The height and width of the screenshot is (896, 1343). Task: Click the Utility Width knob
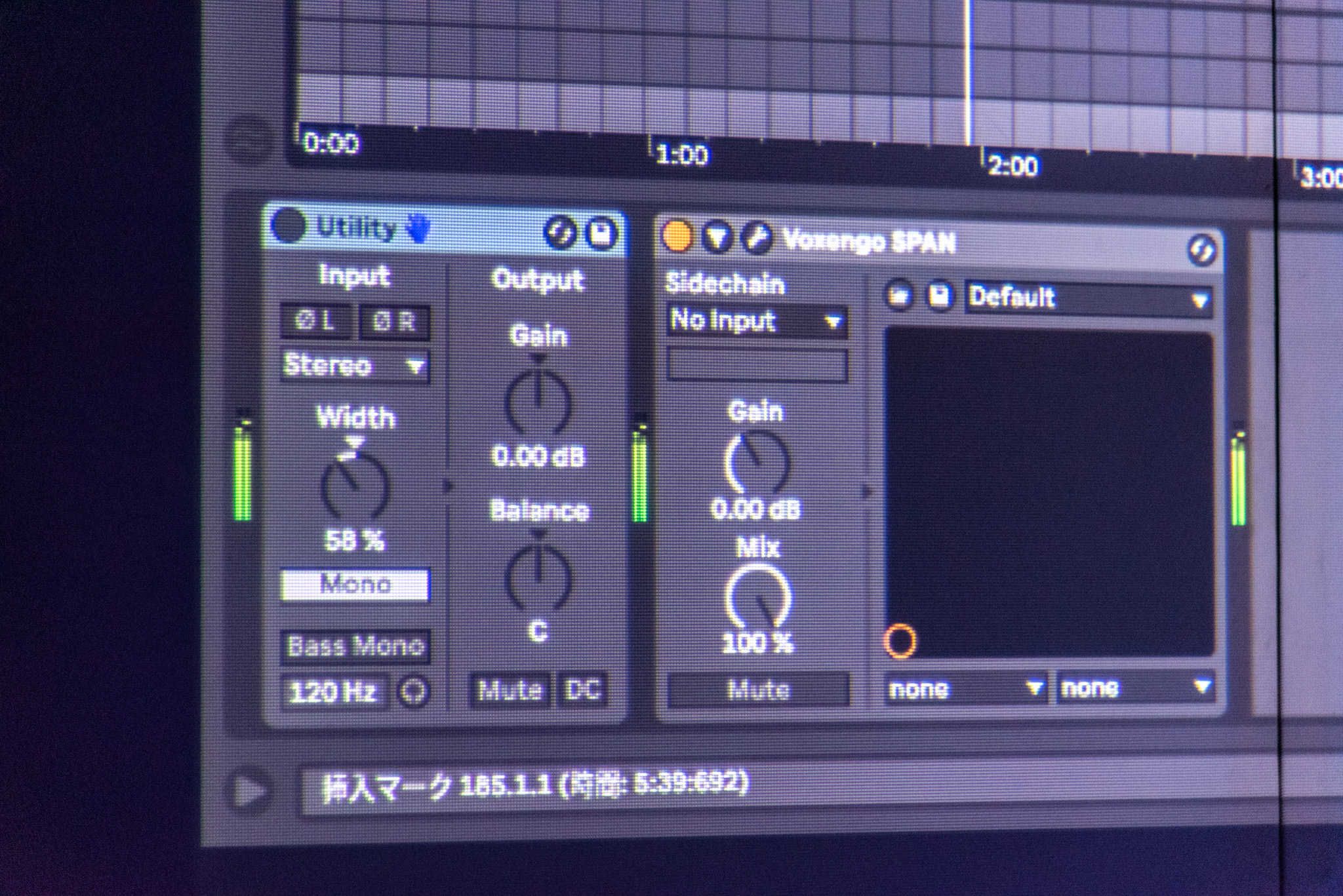(x=355, y=487)
